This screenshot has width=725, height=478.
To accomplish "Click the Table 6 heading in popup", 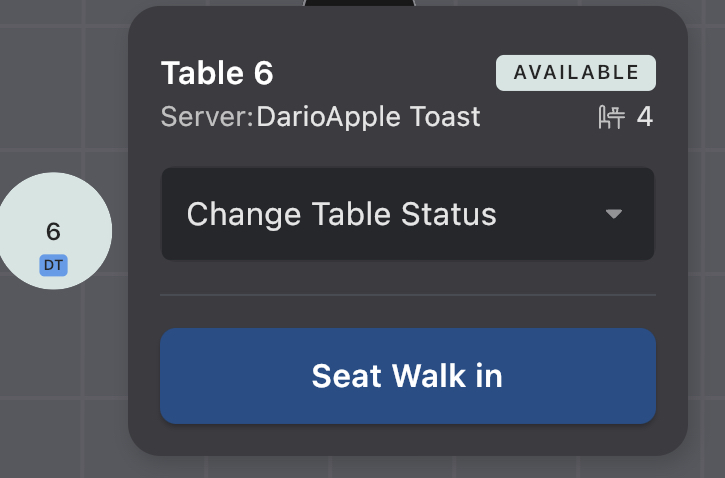I will click(x=217, y=74).
